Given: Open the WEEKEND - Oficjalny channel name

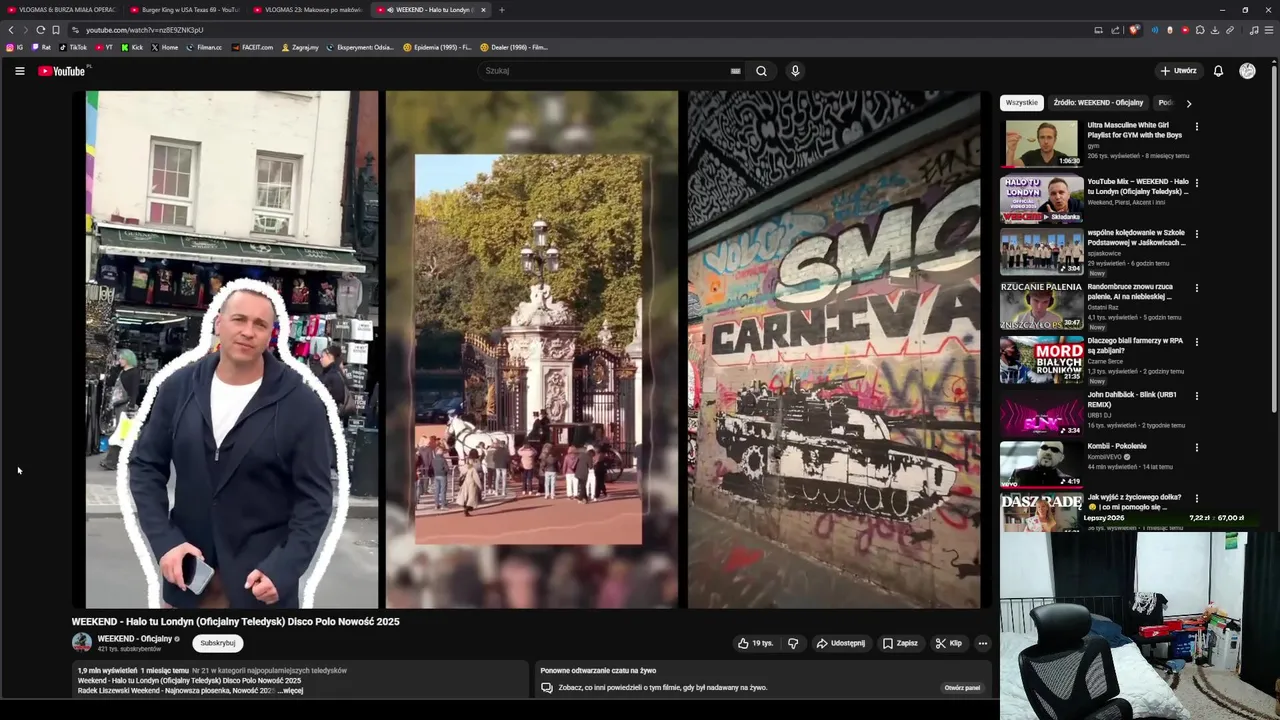Looking at the screenshot, I should (x=135, y=639).
